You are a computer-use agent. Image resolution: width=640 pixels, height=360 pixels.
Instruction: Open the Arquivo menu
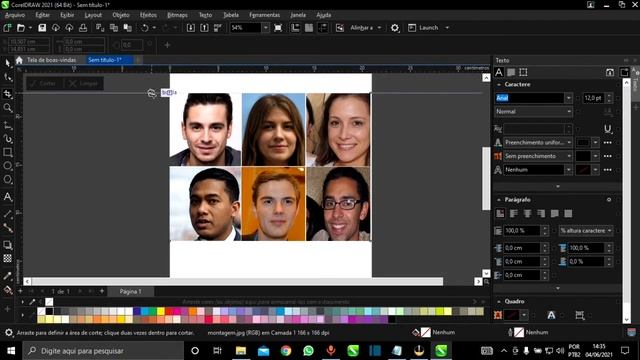(x=15, y=15)
